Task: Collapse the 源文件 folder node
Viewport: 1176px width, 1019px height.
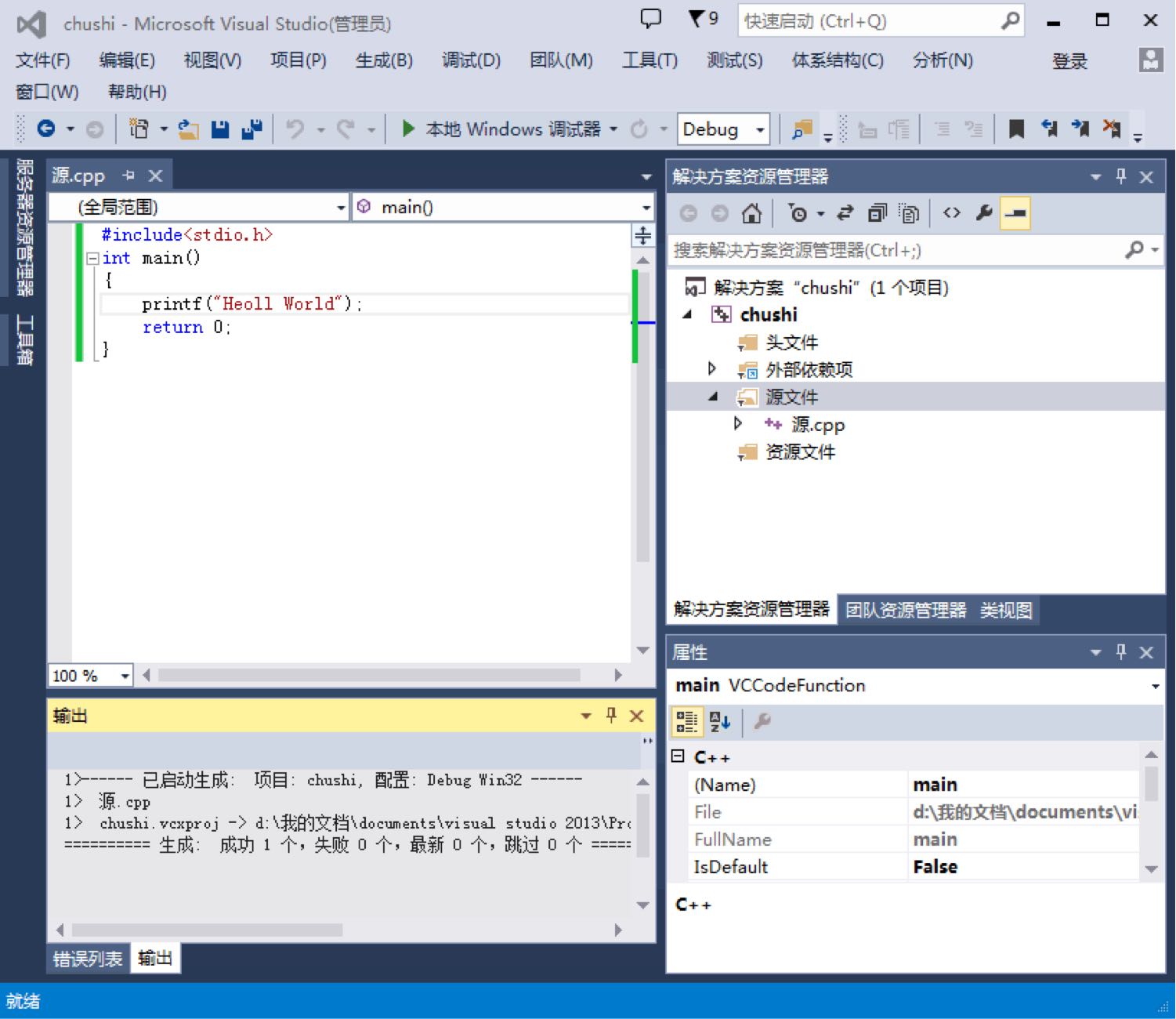Action: pyautogui.click(x=713, y=397)
